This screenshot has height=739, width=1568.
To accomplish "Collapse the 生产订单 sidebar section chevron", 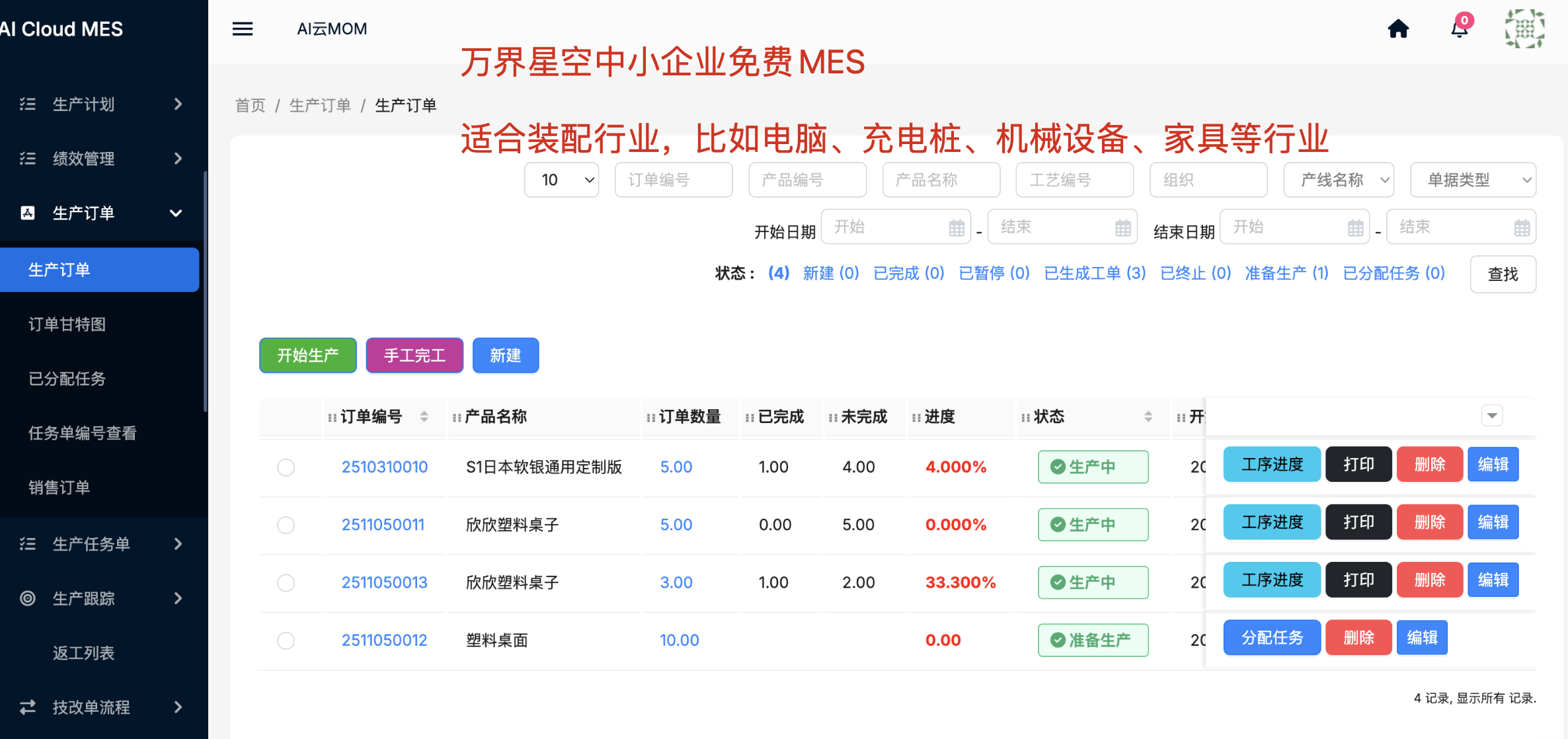I will pyautogui.click(x=176, y=213).
